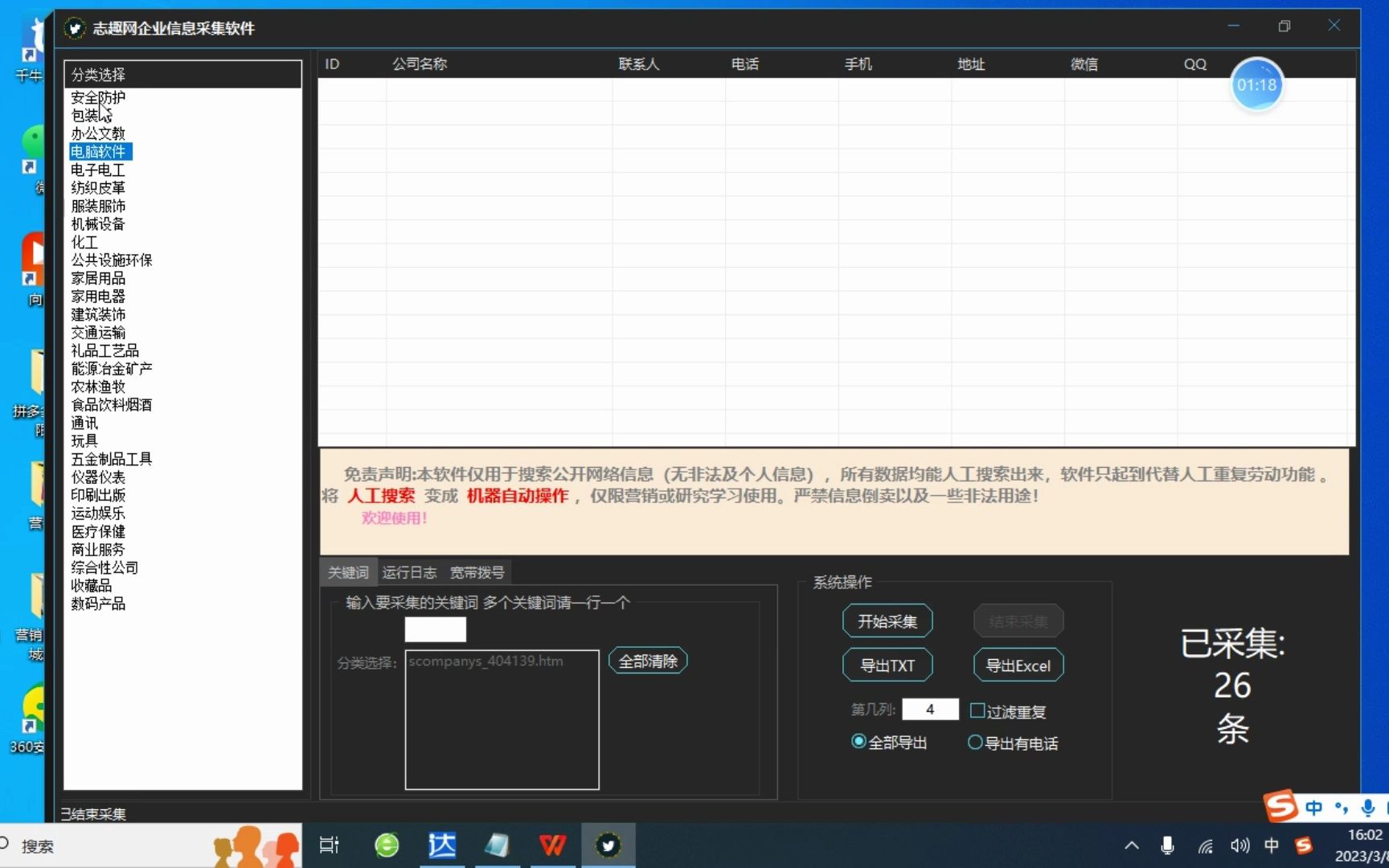Open WPS Office from the taskbar
Image resolution: width=1389 pixels, height=868 pixels.
pos(552,845)
